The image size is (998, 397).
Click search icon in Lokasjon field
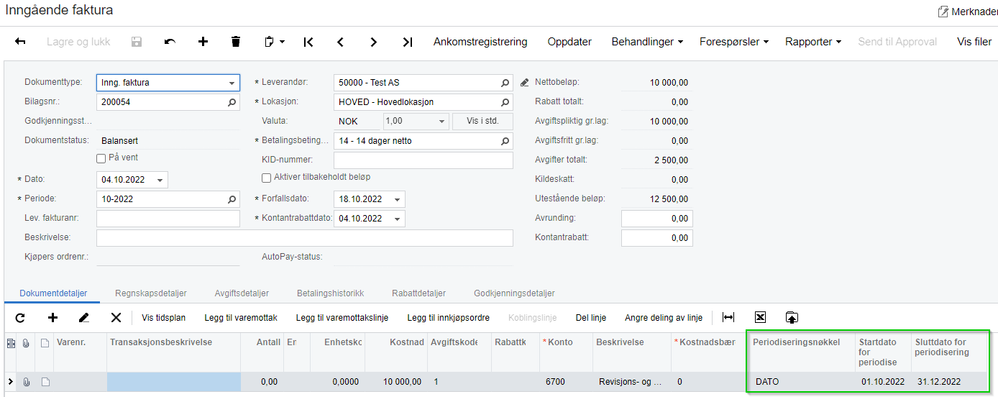[505, 102]
